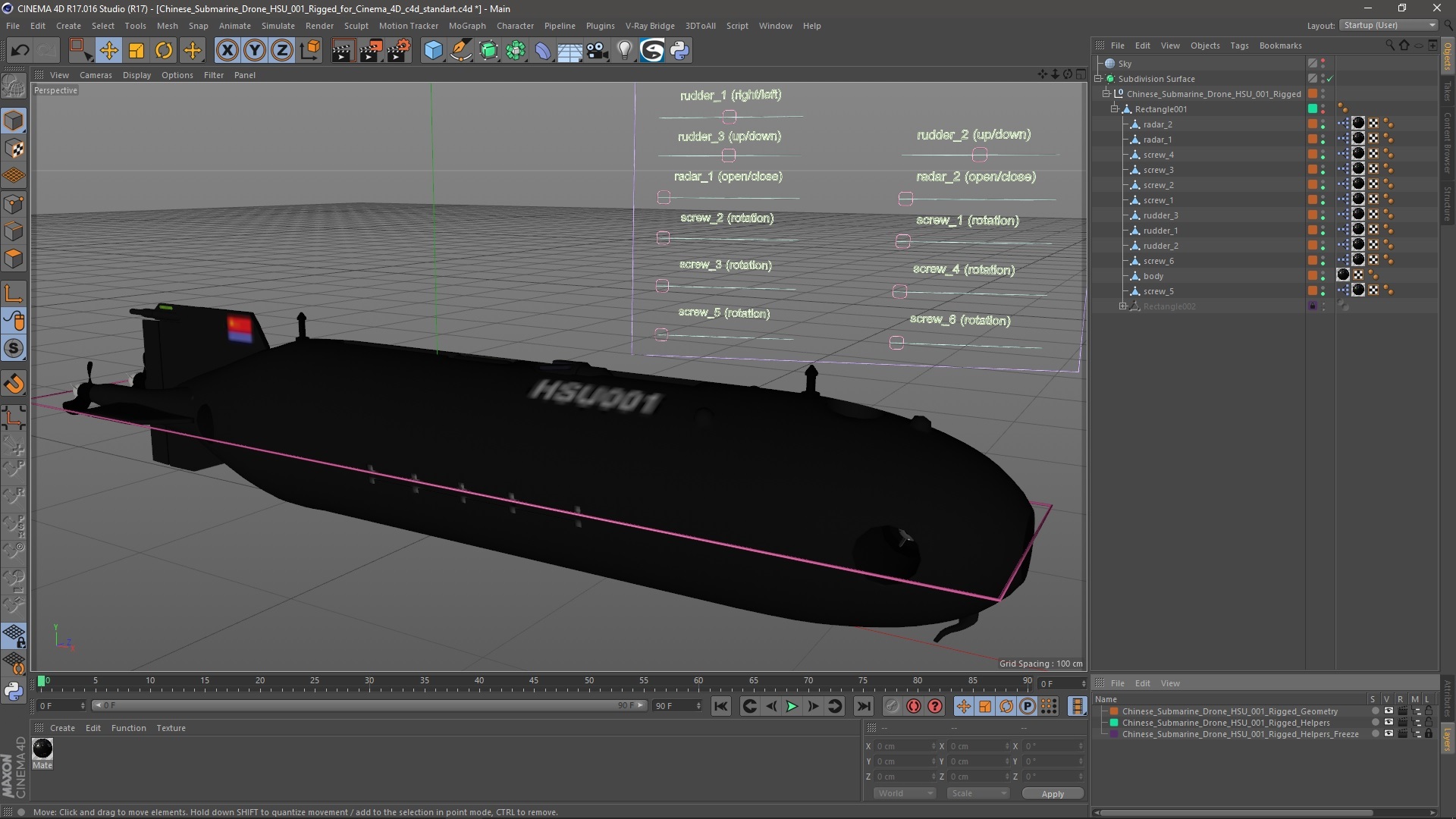Collapse the Subdivision Surface tree node

click(x=1098, y=79)
